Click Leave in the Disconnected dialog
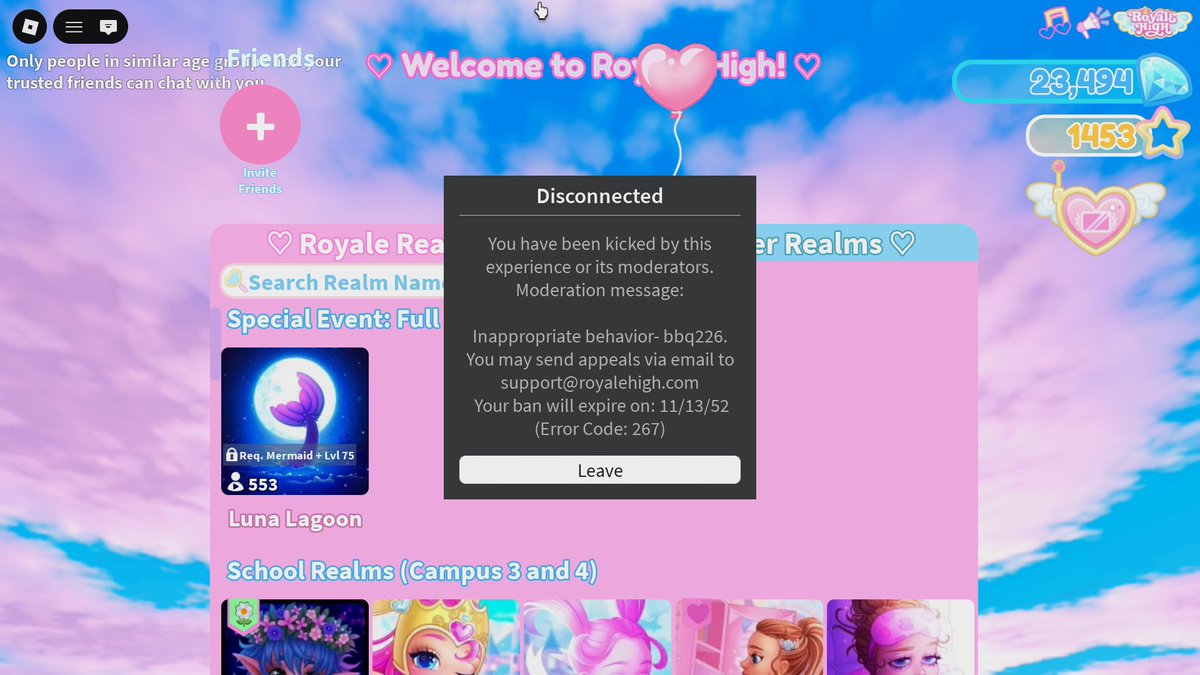1200x675 pixels. 600,470
